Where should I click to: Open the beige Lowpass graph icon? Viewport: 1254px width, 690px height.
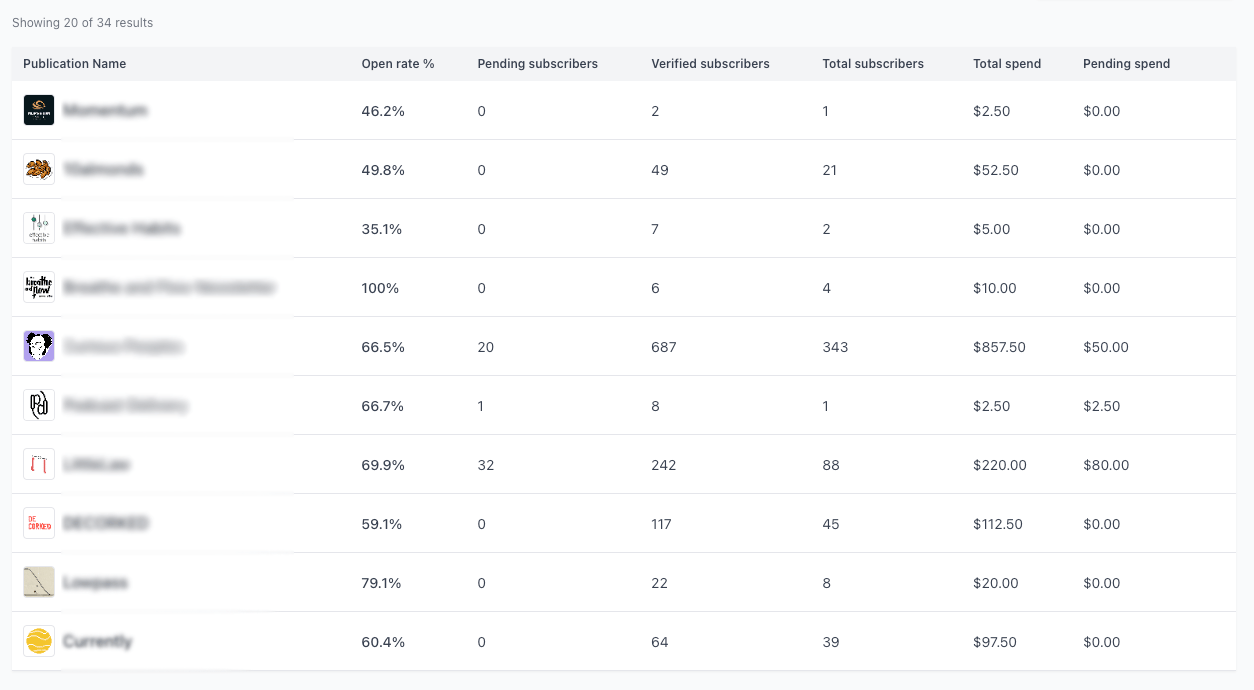click(39, 582)
